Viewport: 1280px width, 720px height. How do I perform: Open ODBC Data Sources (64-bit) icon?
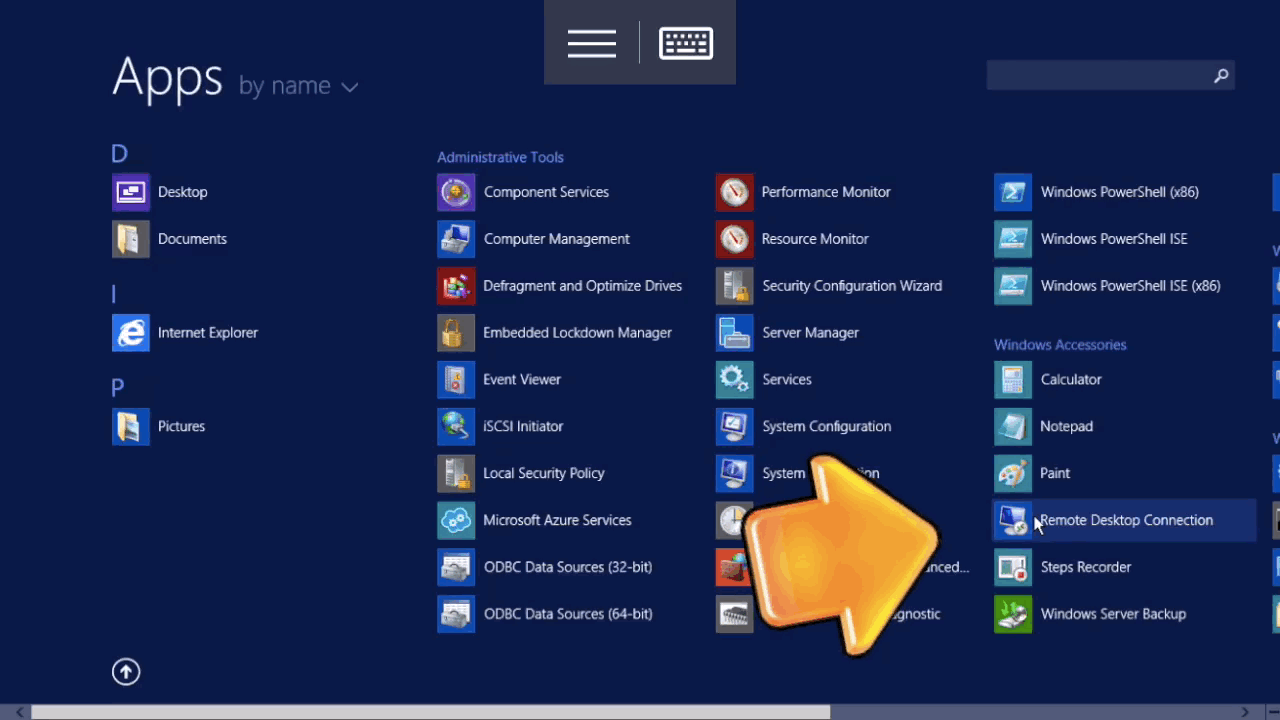pyautogui.click(x=456, y=615)
